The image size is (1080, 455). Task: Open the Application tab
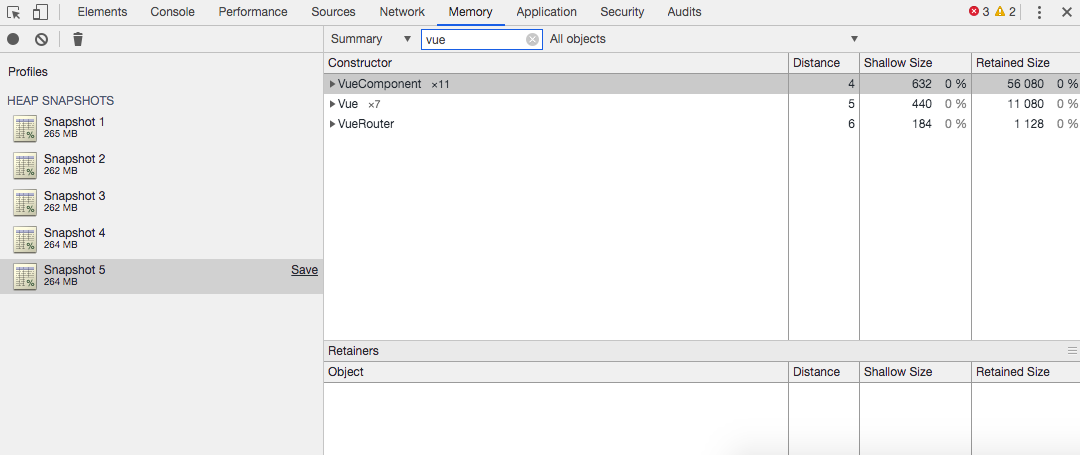coord(546,12)
